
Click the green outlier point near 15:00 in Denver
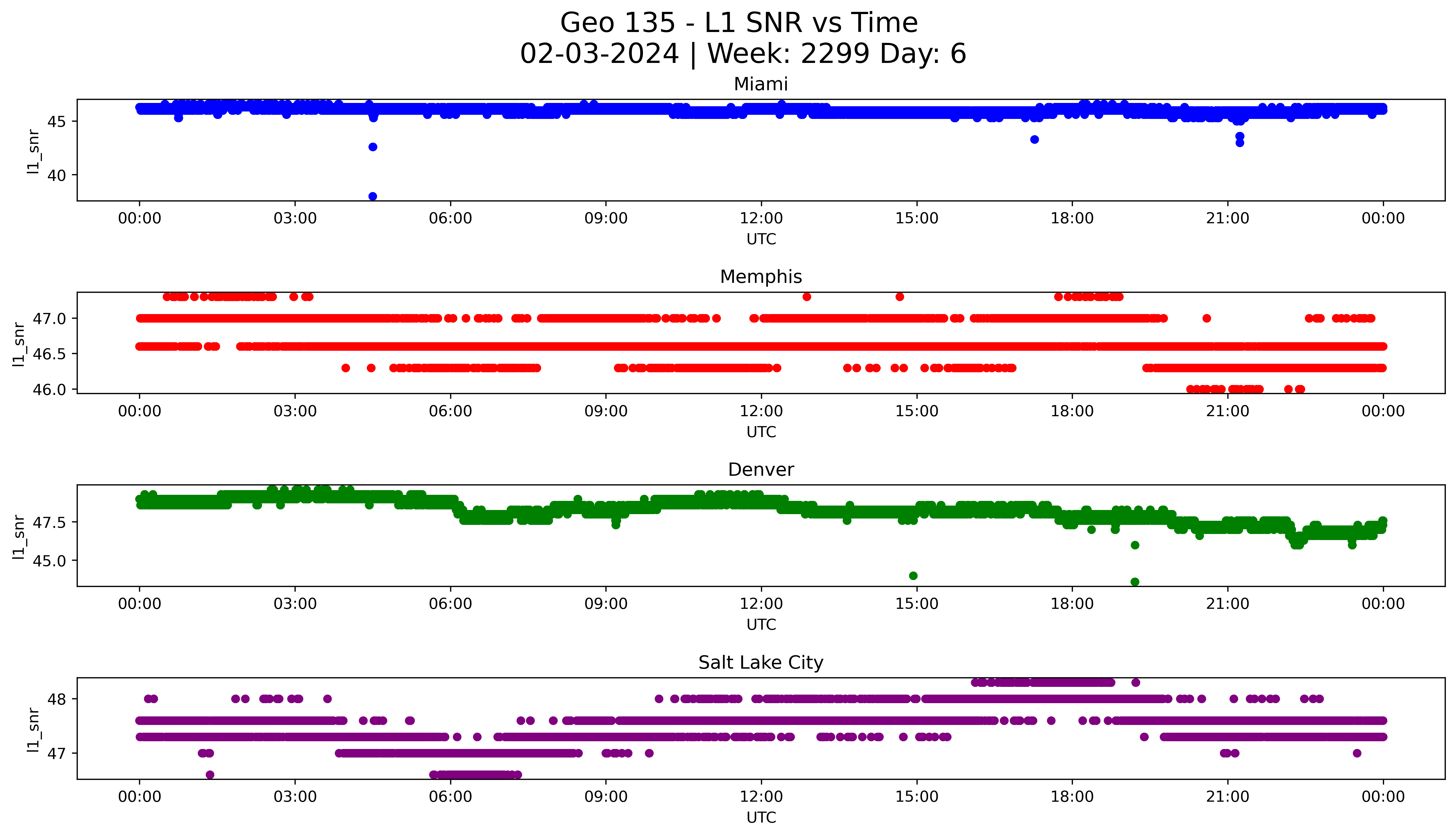pos(913,576)
